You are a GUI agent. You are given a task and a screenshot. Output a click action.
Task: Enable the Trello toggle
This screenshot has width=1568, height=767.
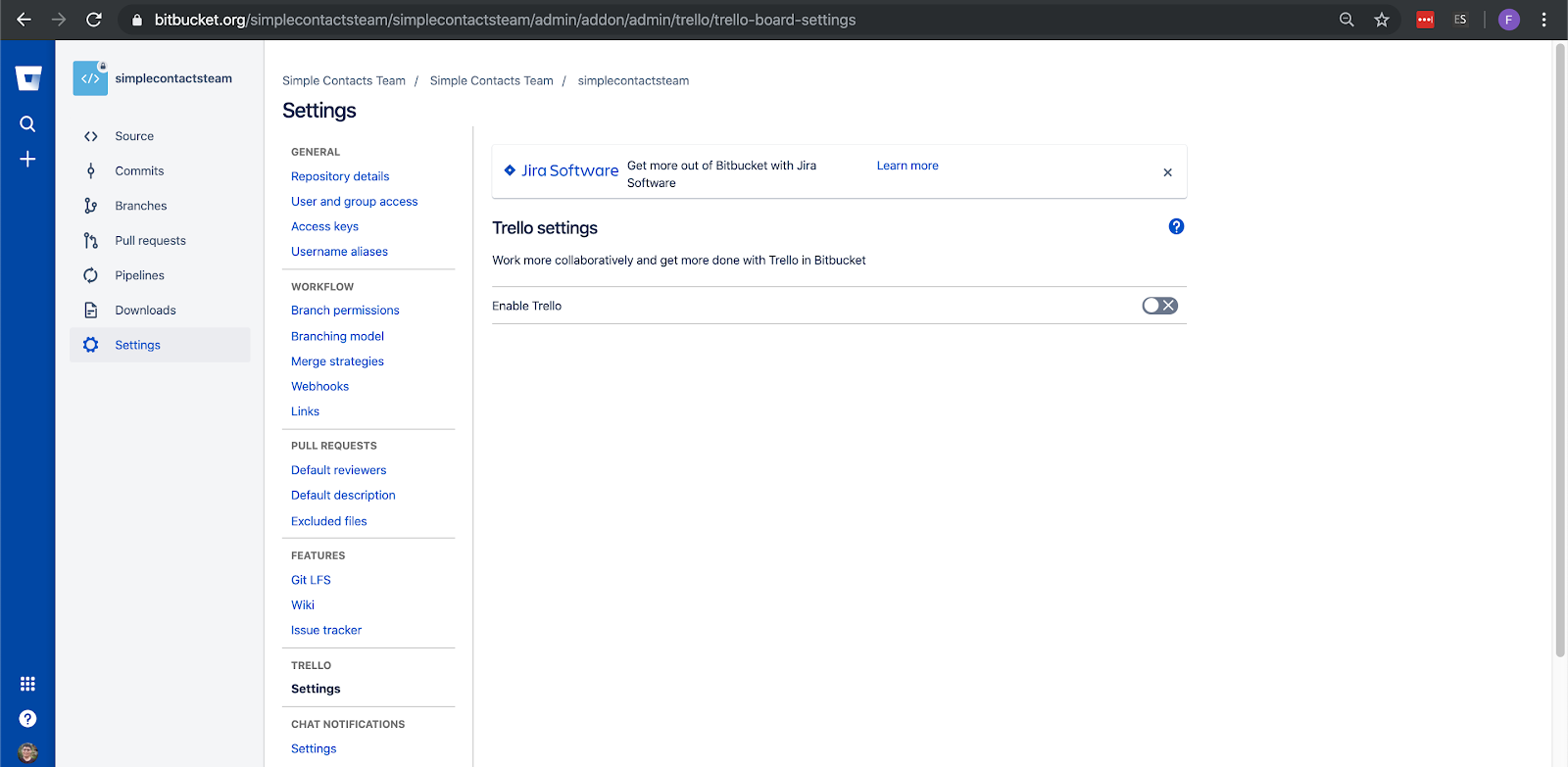pos(1159,306)
